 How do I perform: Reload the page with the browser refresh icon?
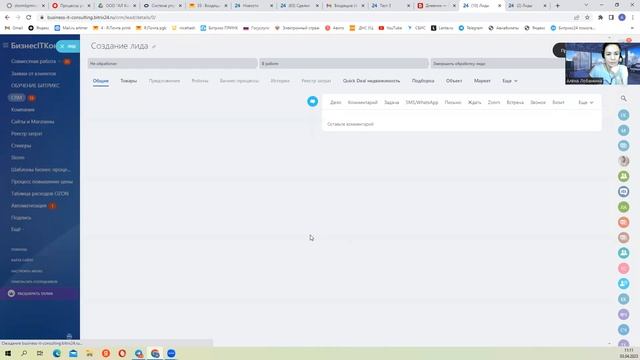(x=29, y=18)
